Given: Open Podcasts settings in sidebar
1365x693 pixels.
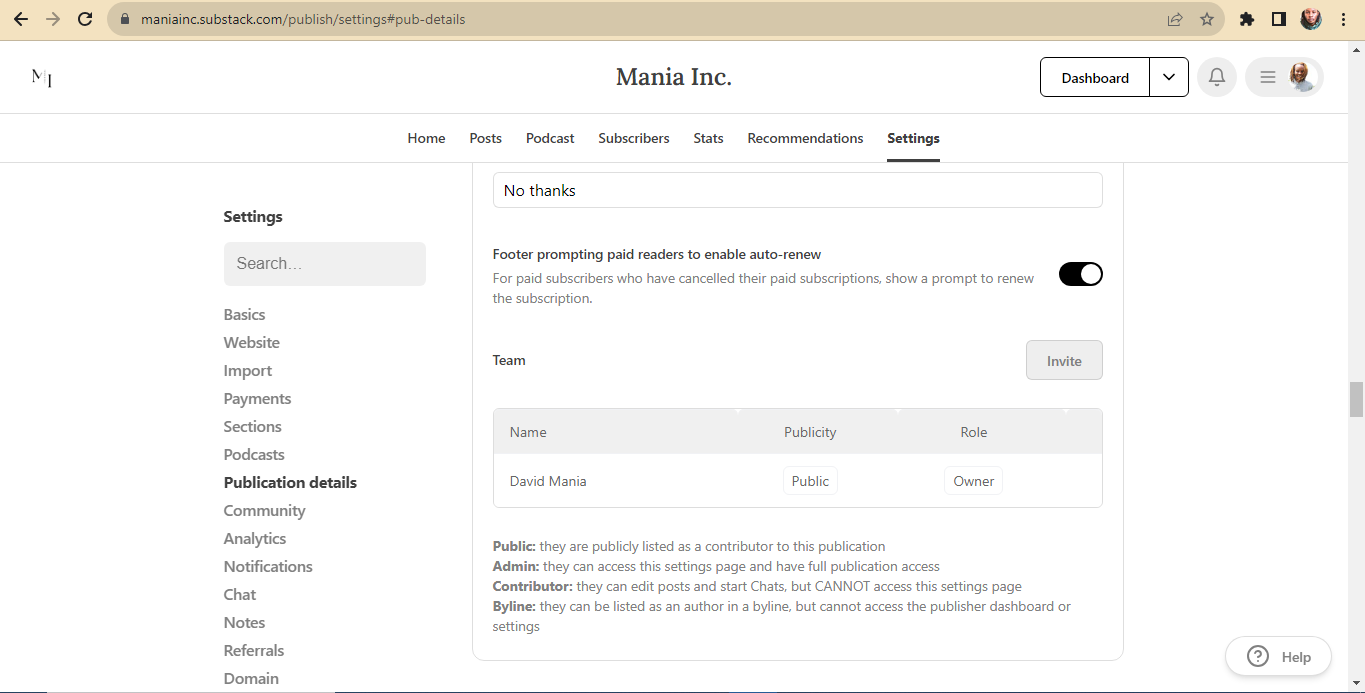Looking at the screenshot, I should (254, 454).
